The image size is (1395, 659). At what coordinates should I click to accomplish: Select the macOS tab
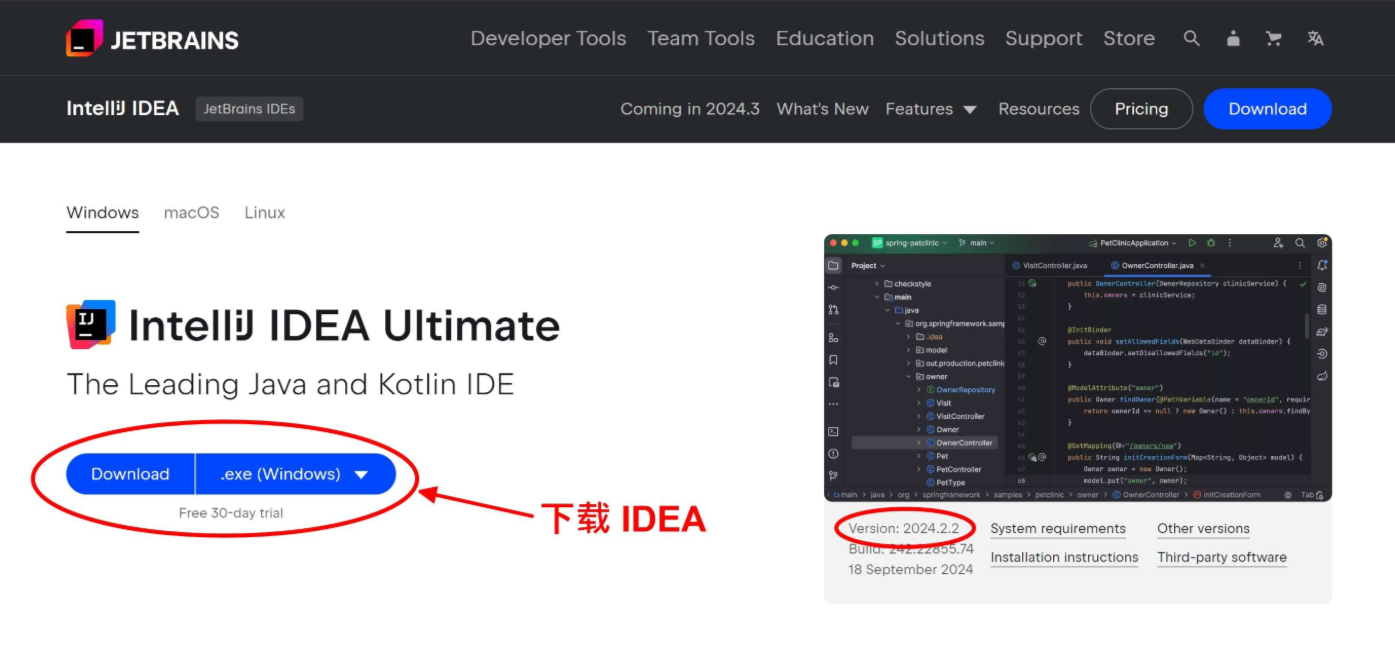192,213
